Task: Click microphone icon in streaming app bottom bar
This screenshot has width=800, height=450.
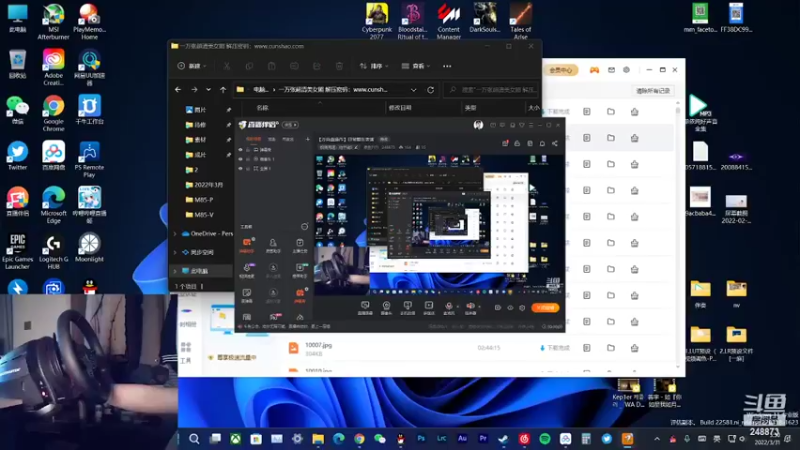Action: [x=448, y=306]
